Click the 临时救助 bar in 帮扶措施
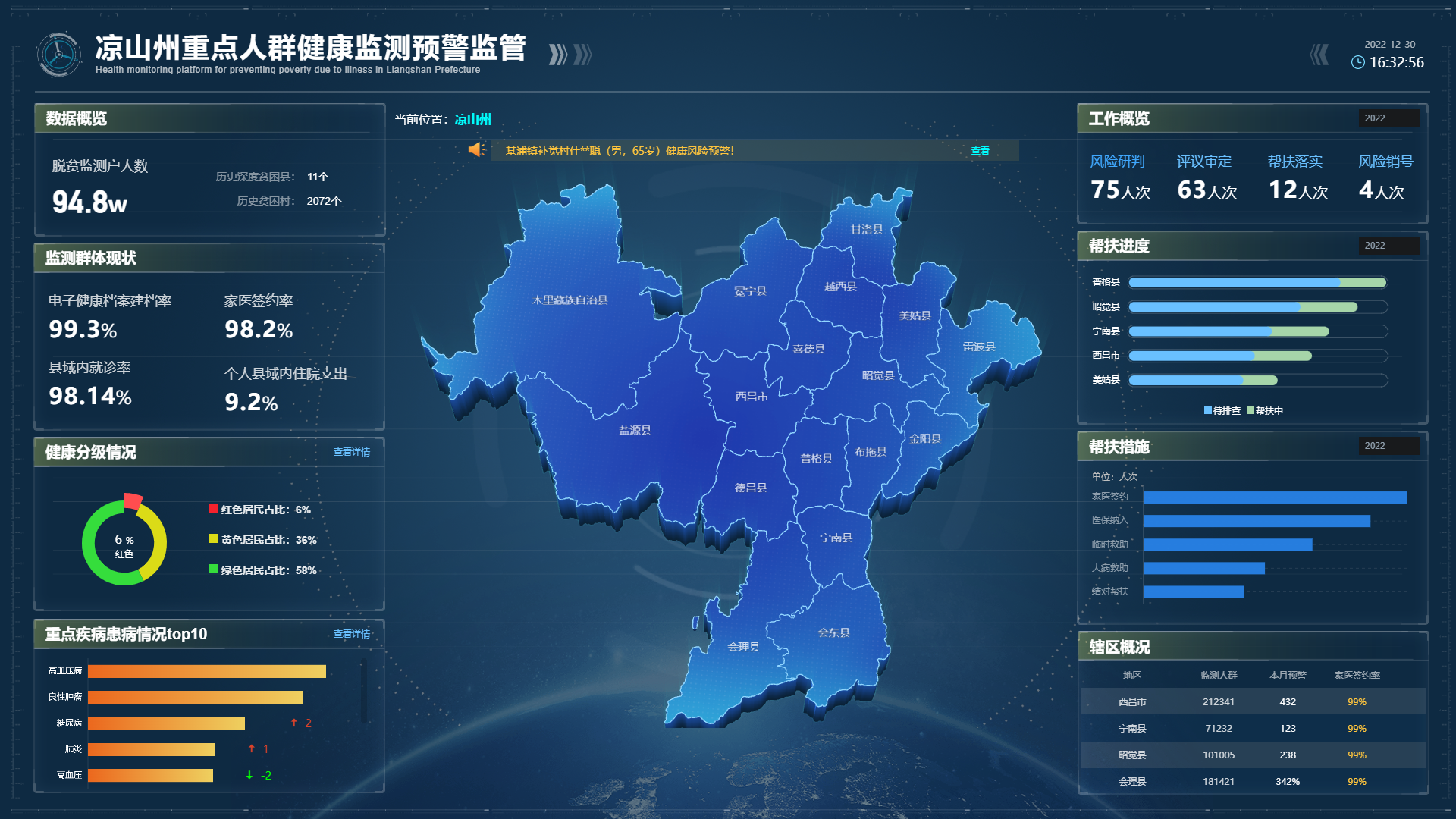This screenshot has height=819, width=1456. pos(1227,544)
